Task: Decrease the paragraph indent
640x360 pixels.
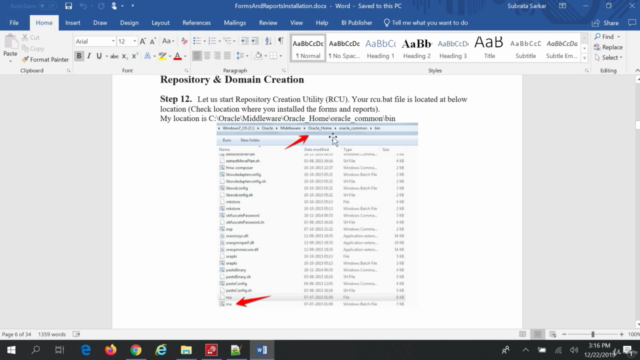Action: pyautogui.click(x=244, y=41)
